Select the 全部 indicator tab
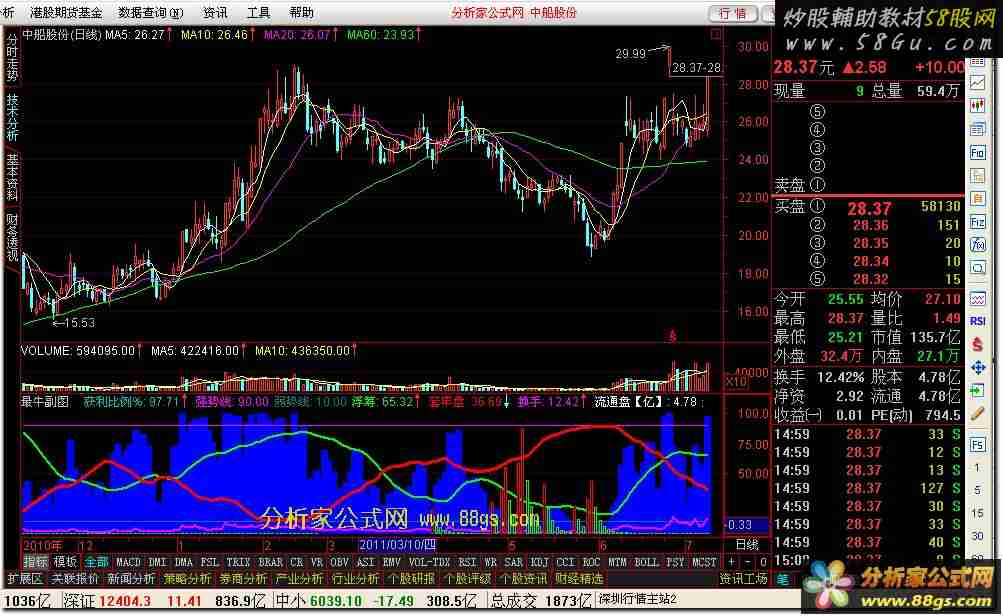Viewport: 1003px width, 616px height. coord(97,562)
